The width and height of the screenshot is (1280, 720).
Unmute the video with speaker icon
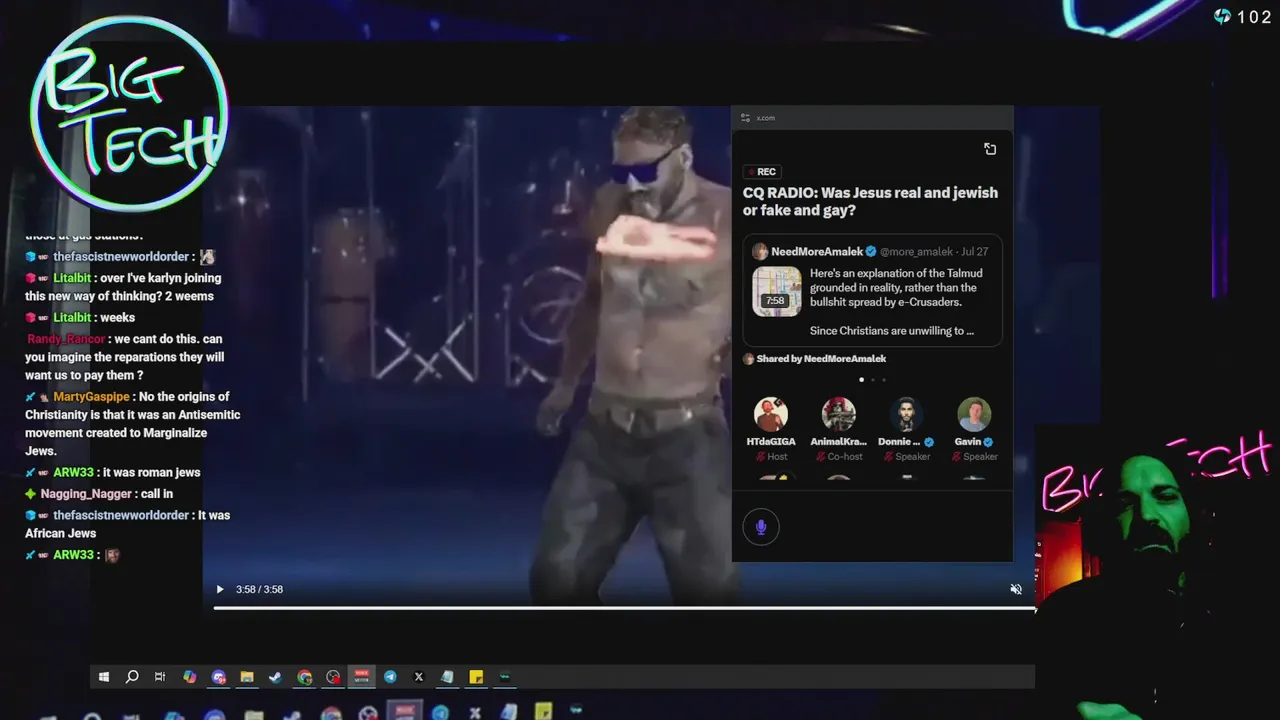point(1016,589)
